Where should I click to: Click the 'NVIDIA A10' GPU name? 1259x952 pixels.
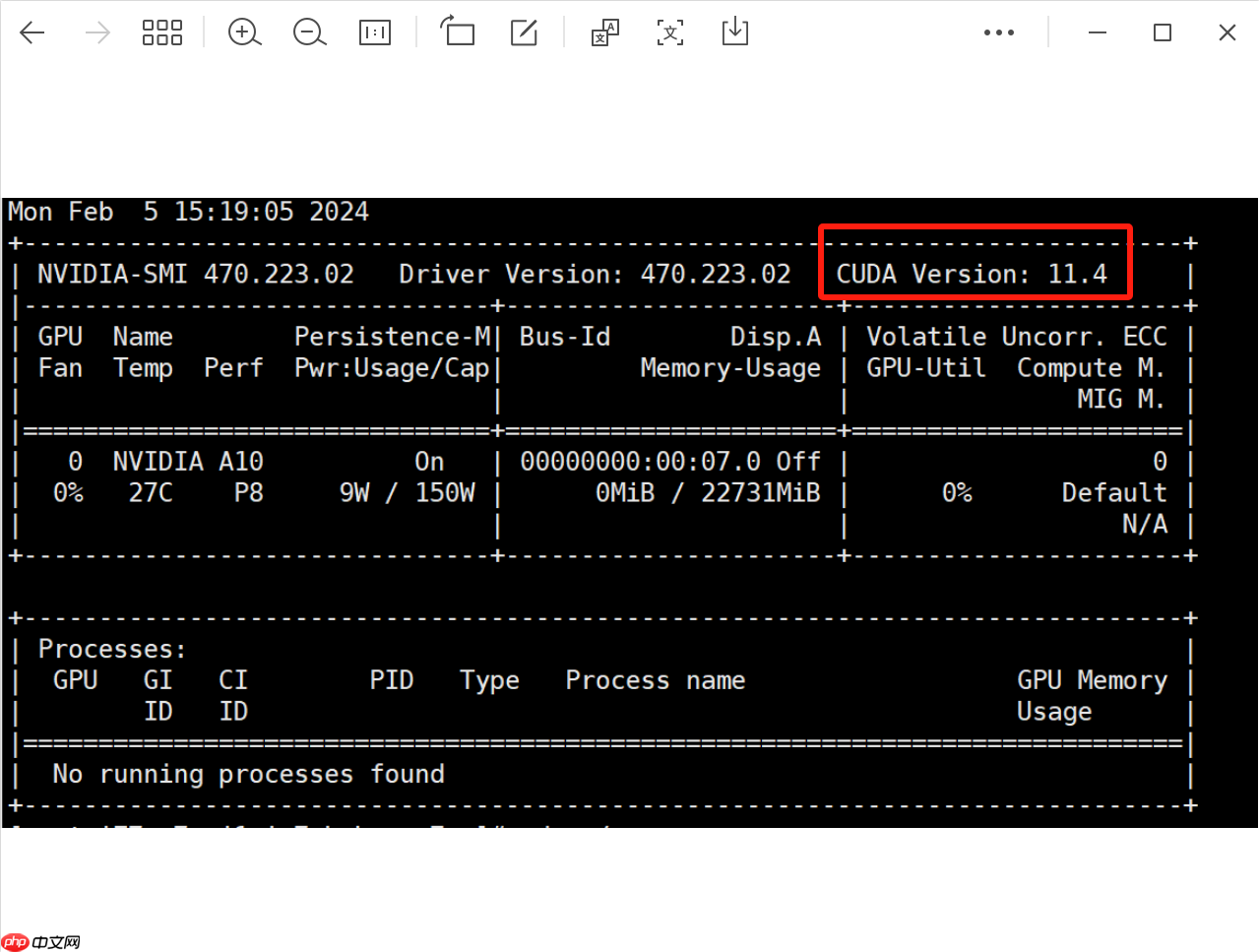[x=188, y=462]
